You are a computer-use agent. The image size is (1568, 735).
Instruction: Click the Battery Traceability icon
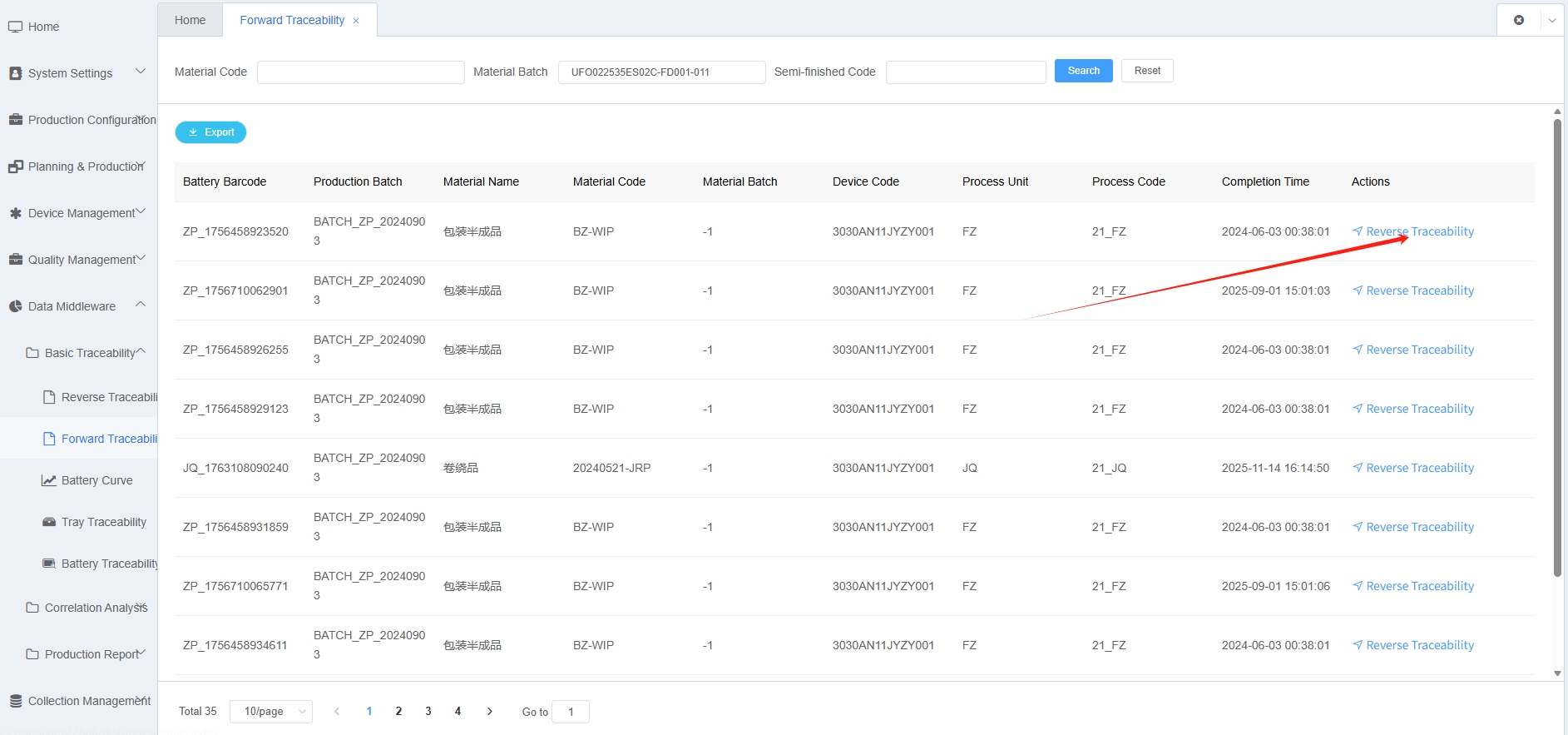(49, 564)
